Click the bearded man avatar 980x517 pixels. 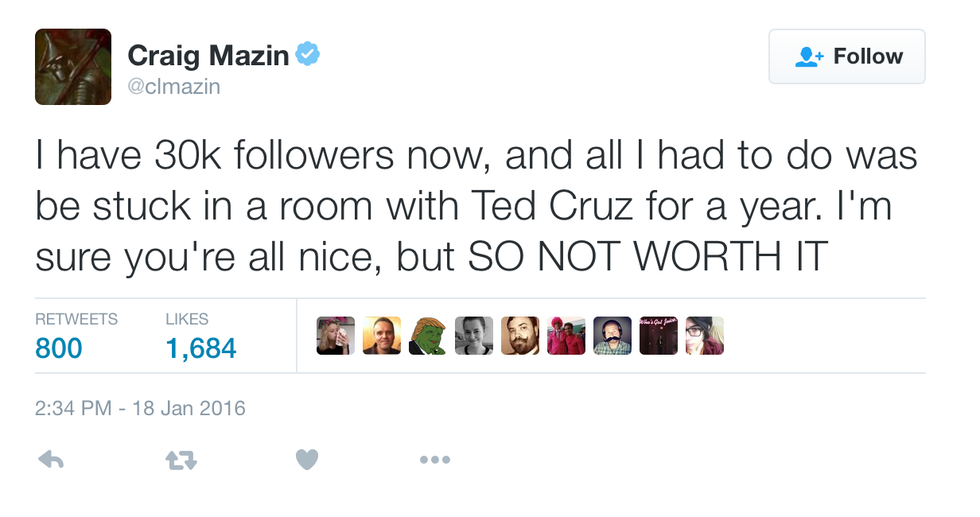pyautogui.click(x=520, y=336)
